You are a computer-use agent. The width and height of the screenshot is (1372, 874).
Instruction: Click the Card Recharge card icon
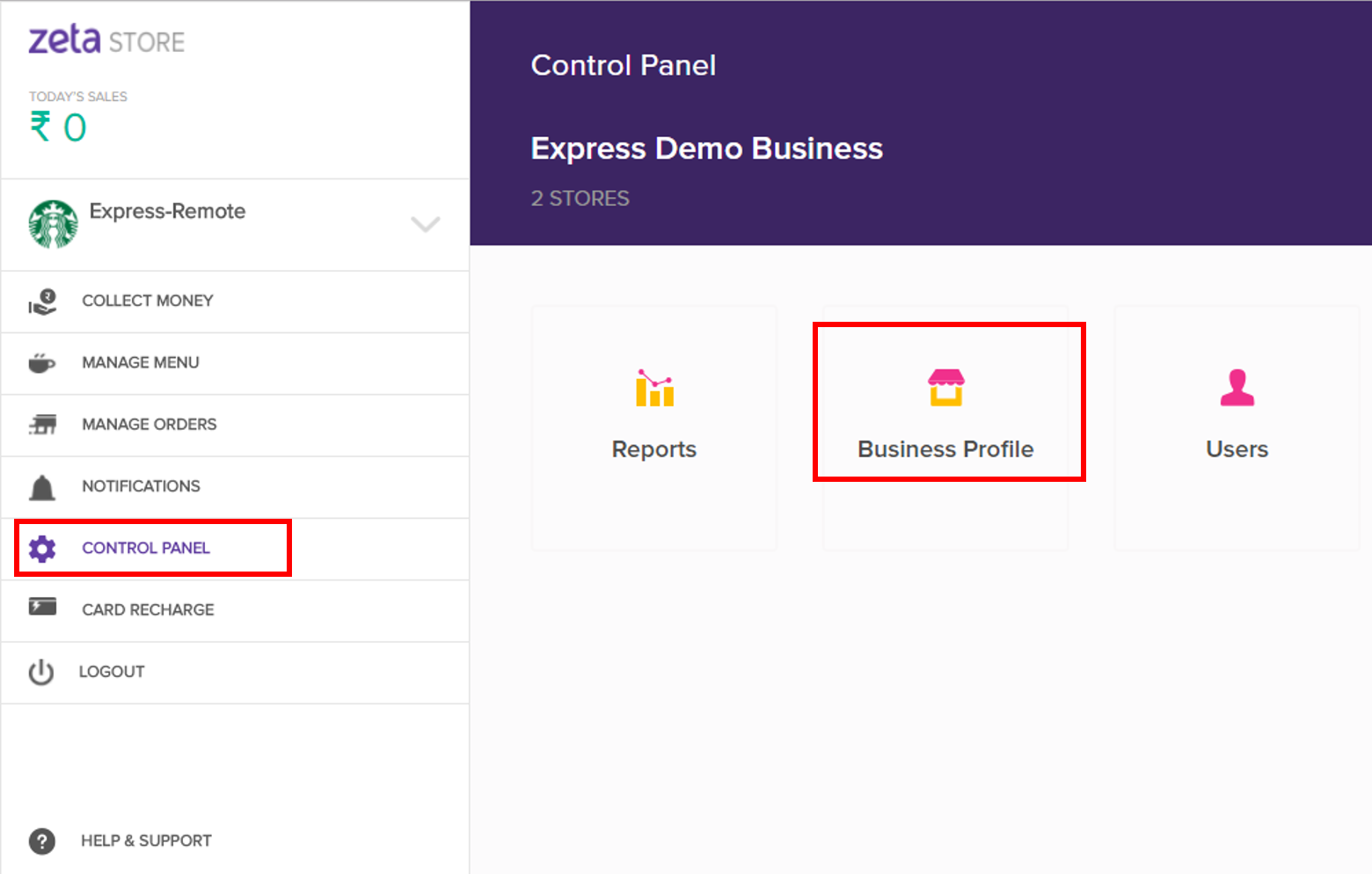click(x=42, y=607)
